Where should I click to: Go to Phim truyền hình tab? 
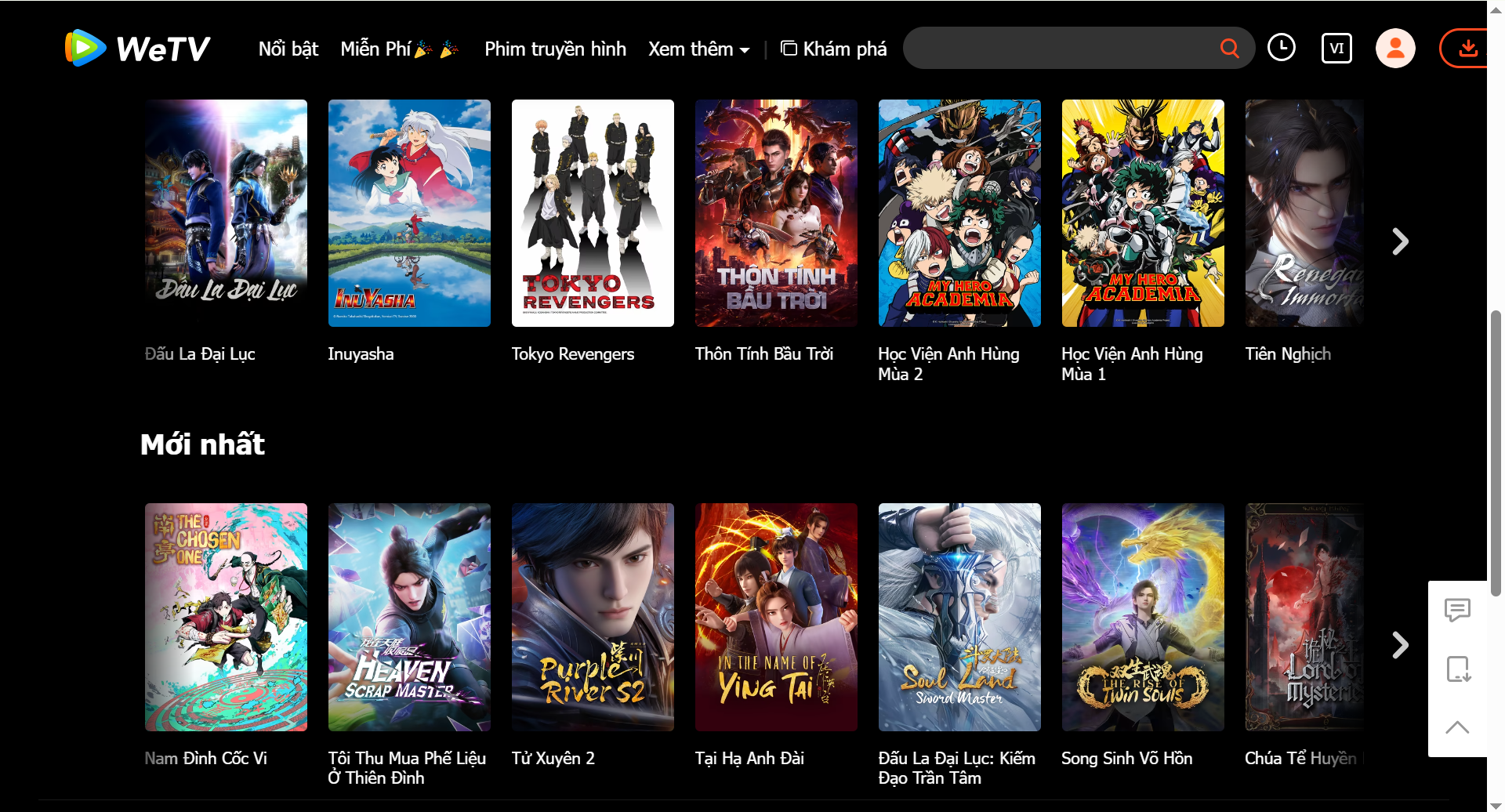tap(555, 49)
